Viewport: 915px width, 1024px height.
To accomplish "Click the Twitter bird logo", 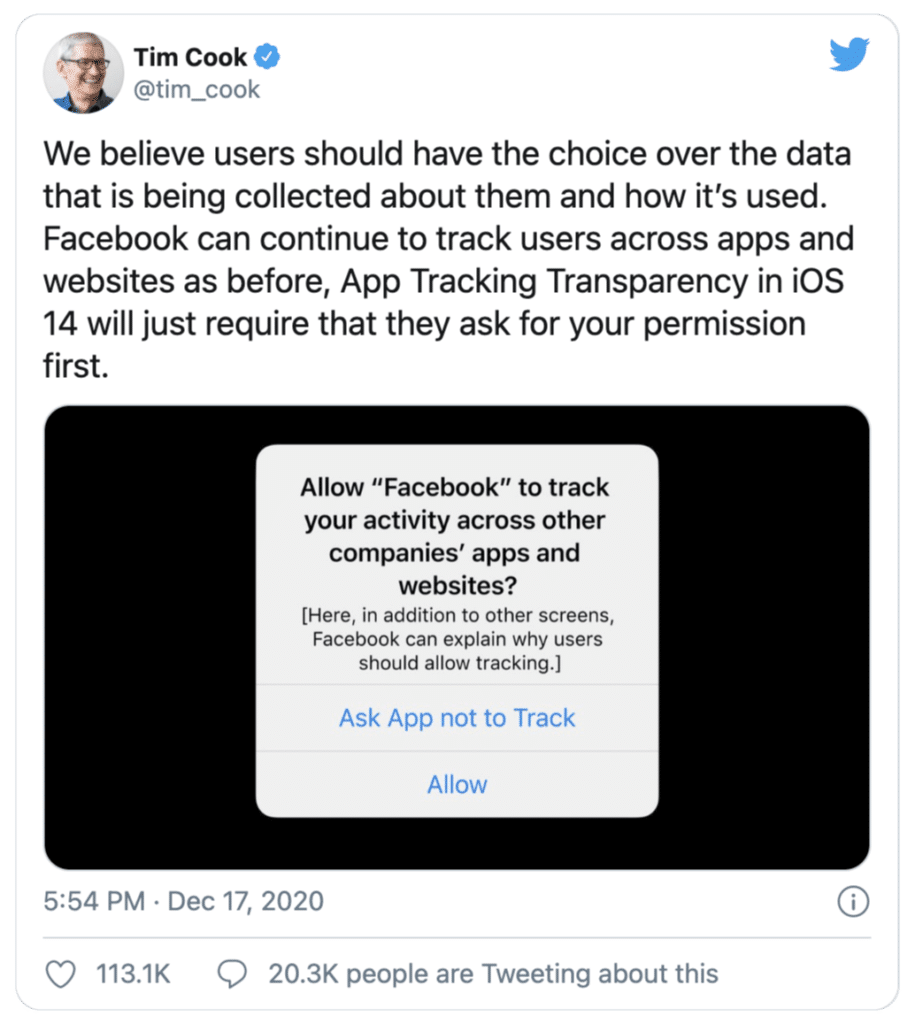I will [x=849, y=54].
